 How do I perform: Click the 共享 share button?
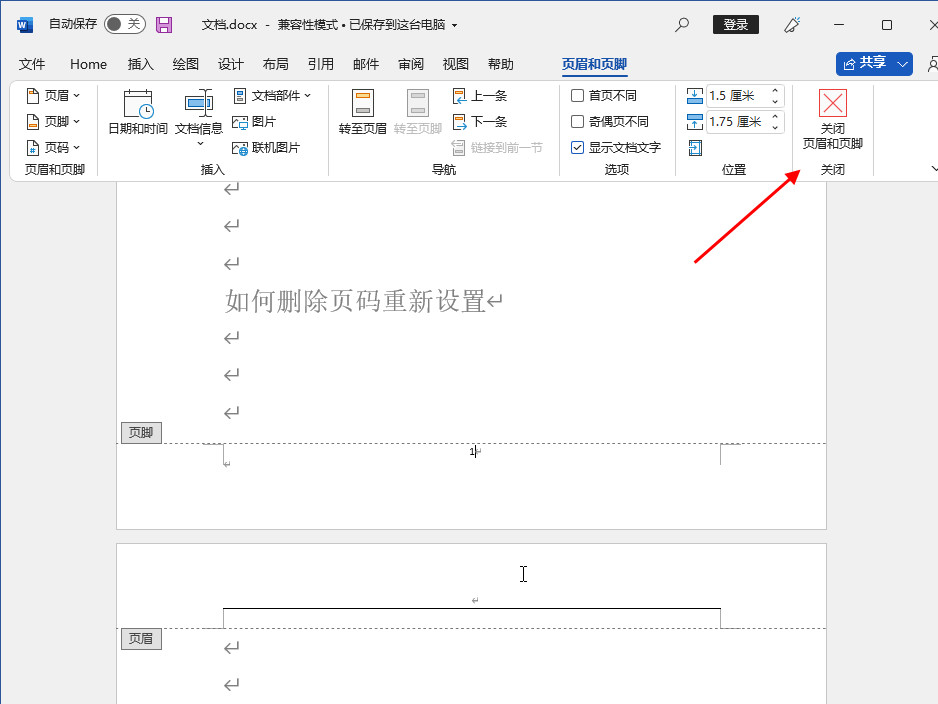click(x=865, y=63)
